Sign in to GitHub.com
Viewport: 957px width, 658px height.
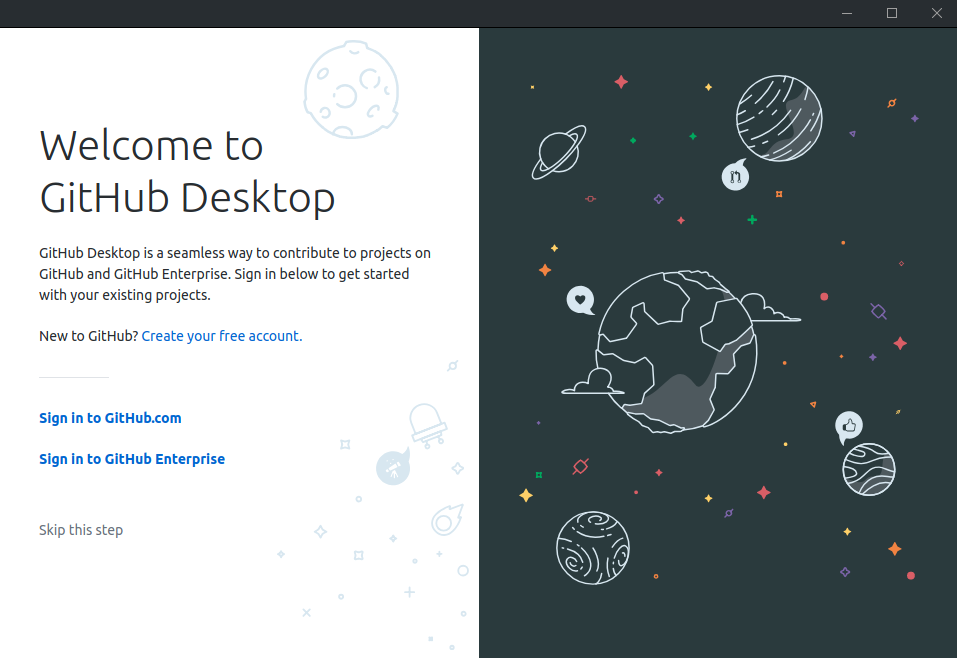(110, 418)
